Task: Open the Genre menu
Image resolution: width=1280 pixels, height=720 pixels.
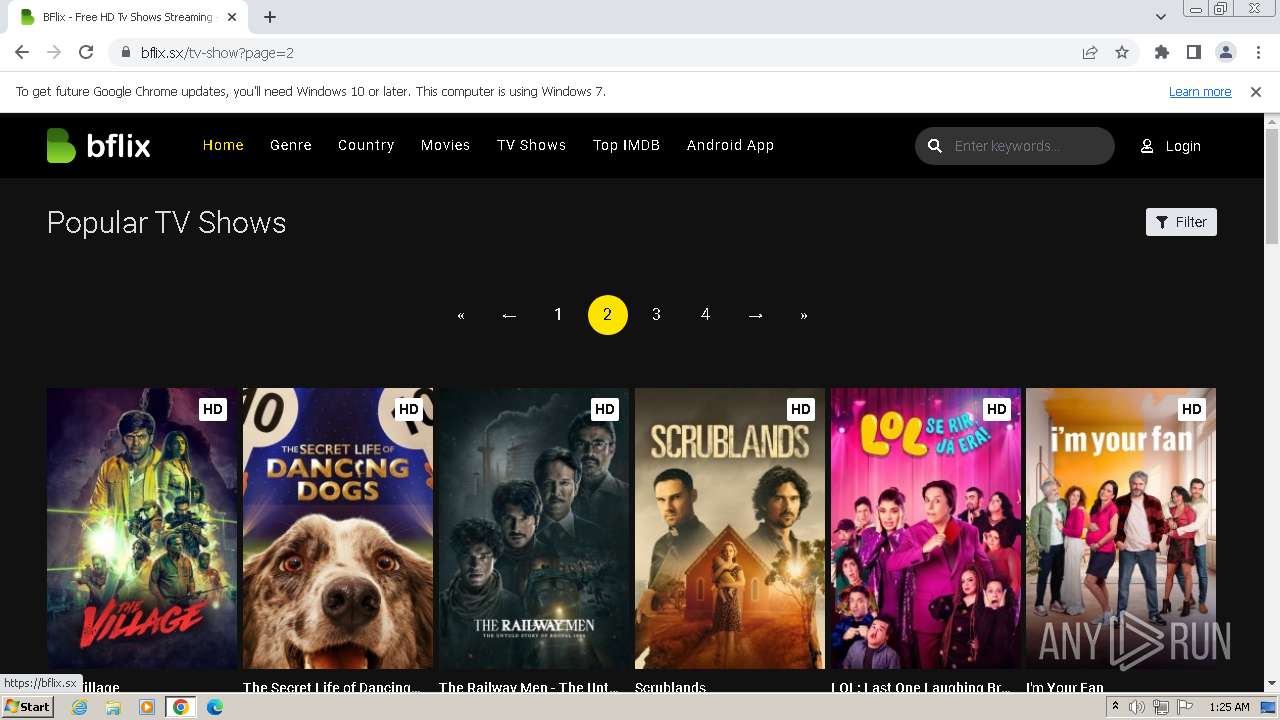Action: point(291,145)
